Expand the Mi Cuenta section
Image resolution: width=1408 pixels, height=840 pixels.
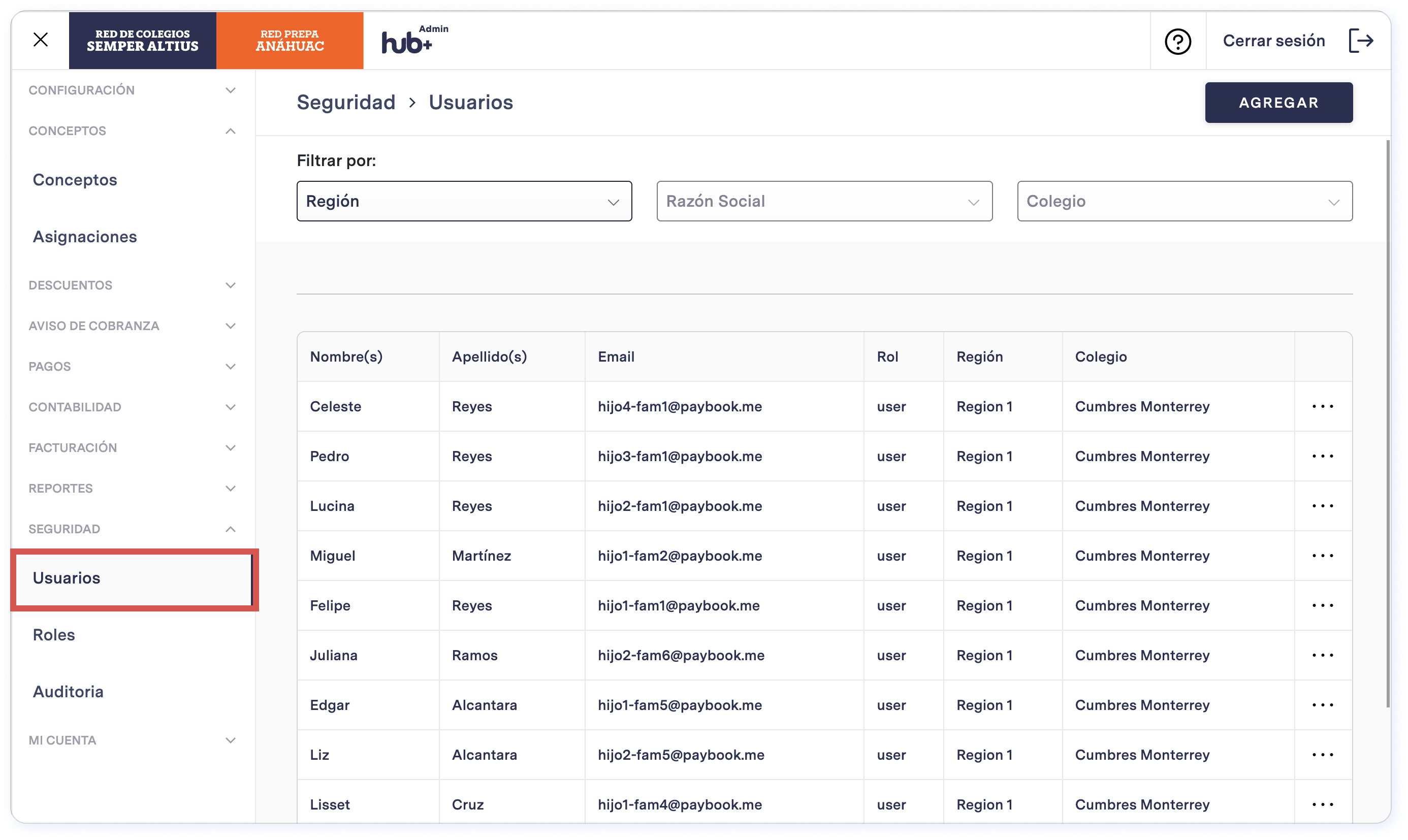point(133,740)
